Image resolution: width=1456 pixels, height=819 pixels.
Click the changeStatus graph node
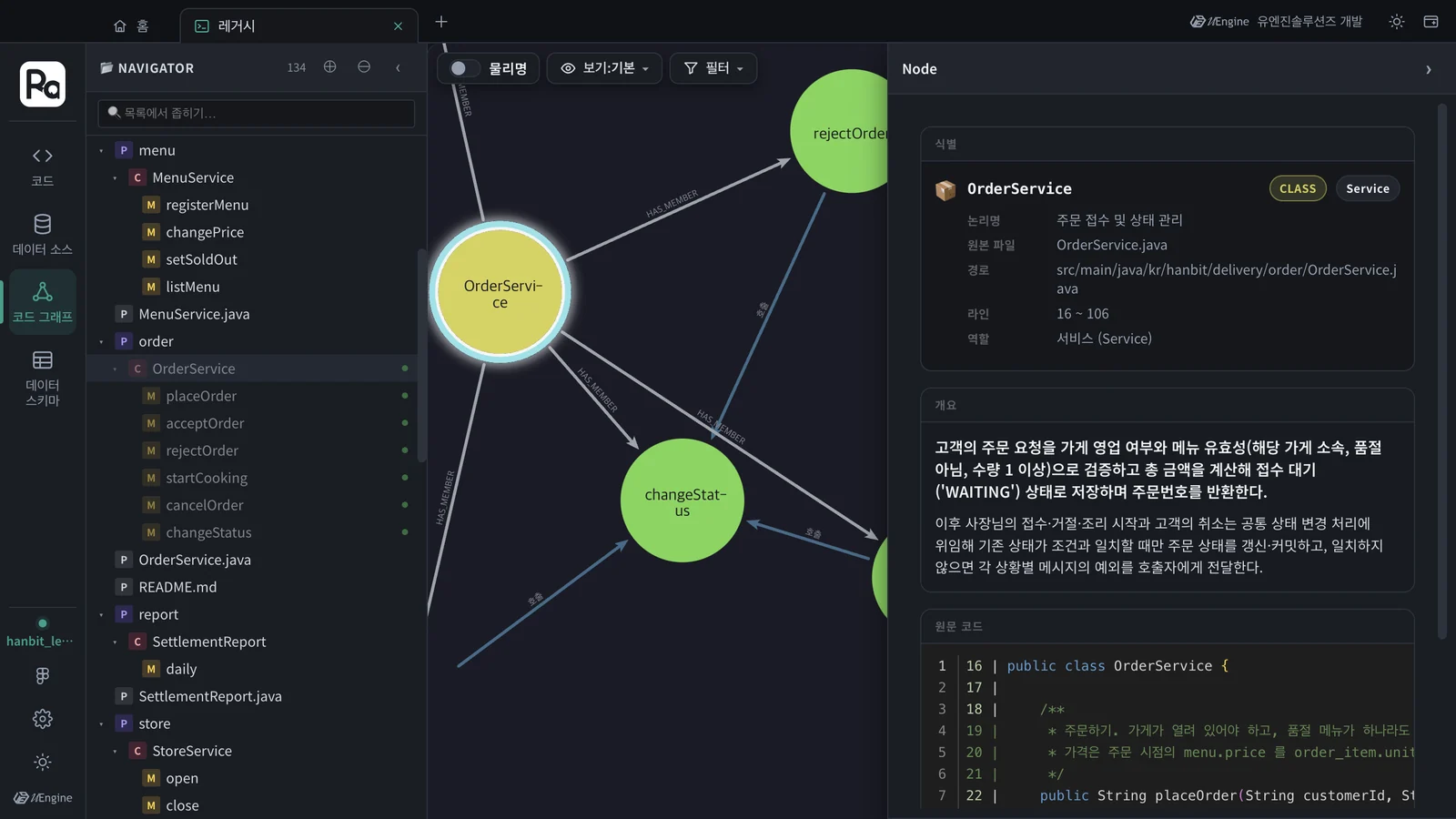(x=682, y=500)
